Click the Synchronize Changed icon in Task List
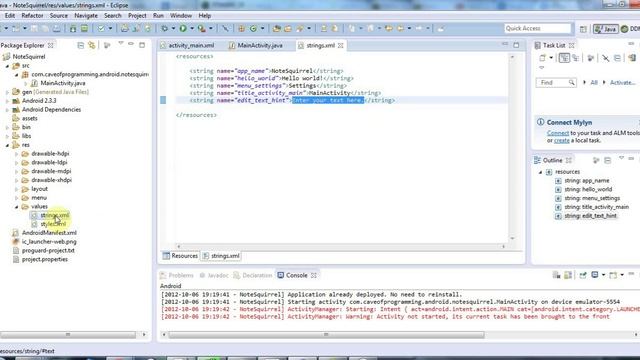 [x=632, y=58]
